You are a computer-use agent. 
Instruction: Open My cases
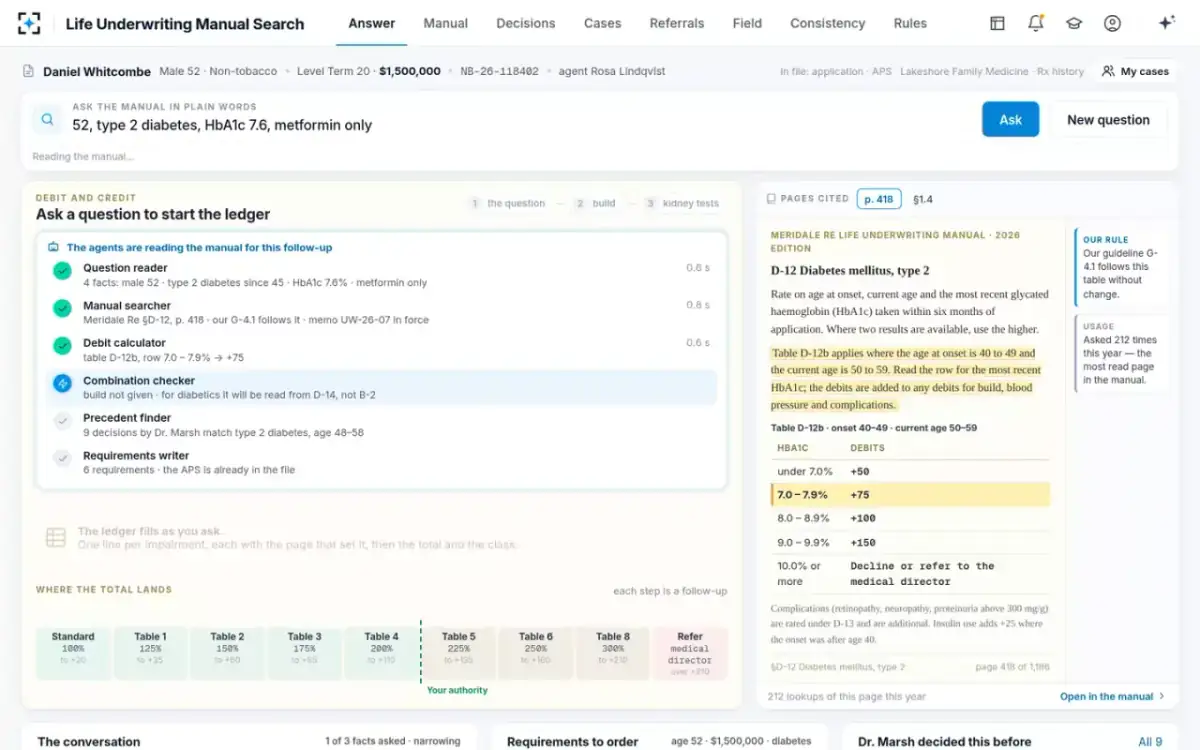coord(1136,72)
